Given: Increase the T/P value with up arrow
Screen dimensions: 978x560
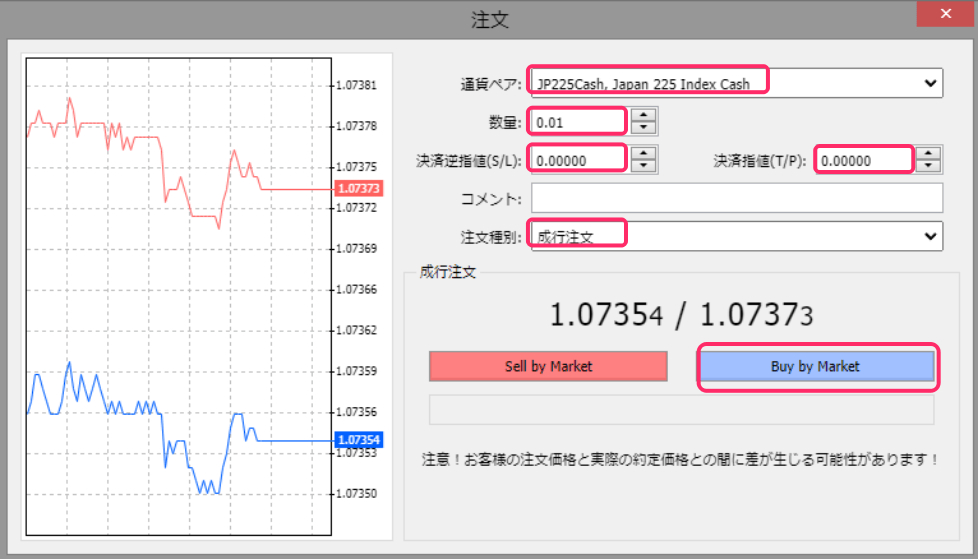Looking at the screenshot, I should click(929, 153).
